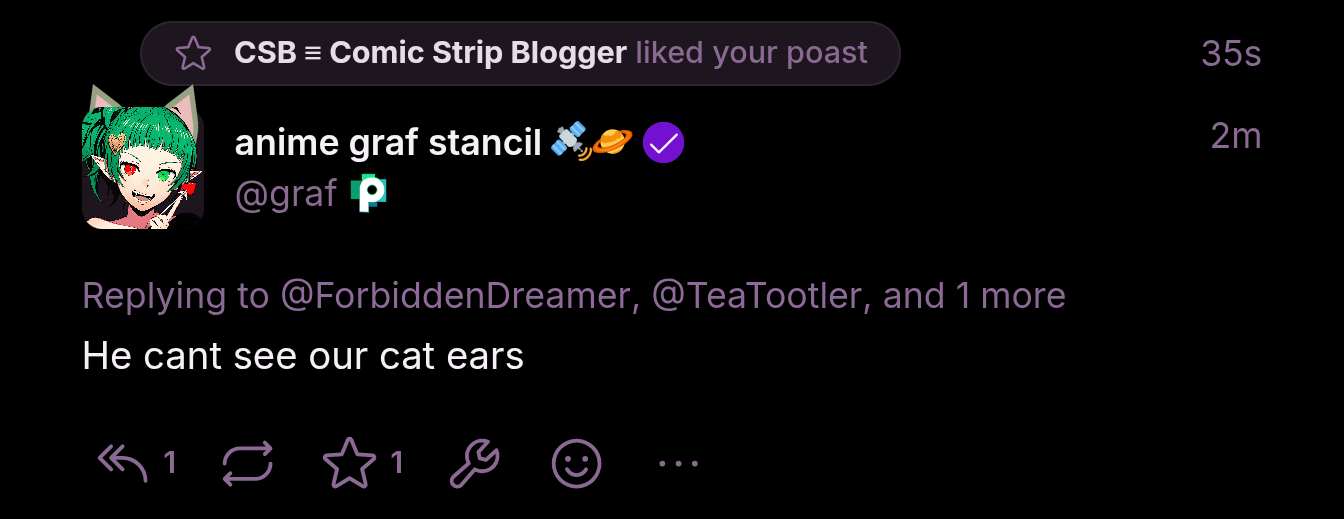Image resolution: width=1344 pixels, height=519 pixels.
Task: Click the 35s notification timestamp
Action: click(1231, 54)
